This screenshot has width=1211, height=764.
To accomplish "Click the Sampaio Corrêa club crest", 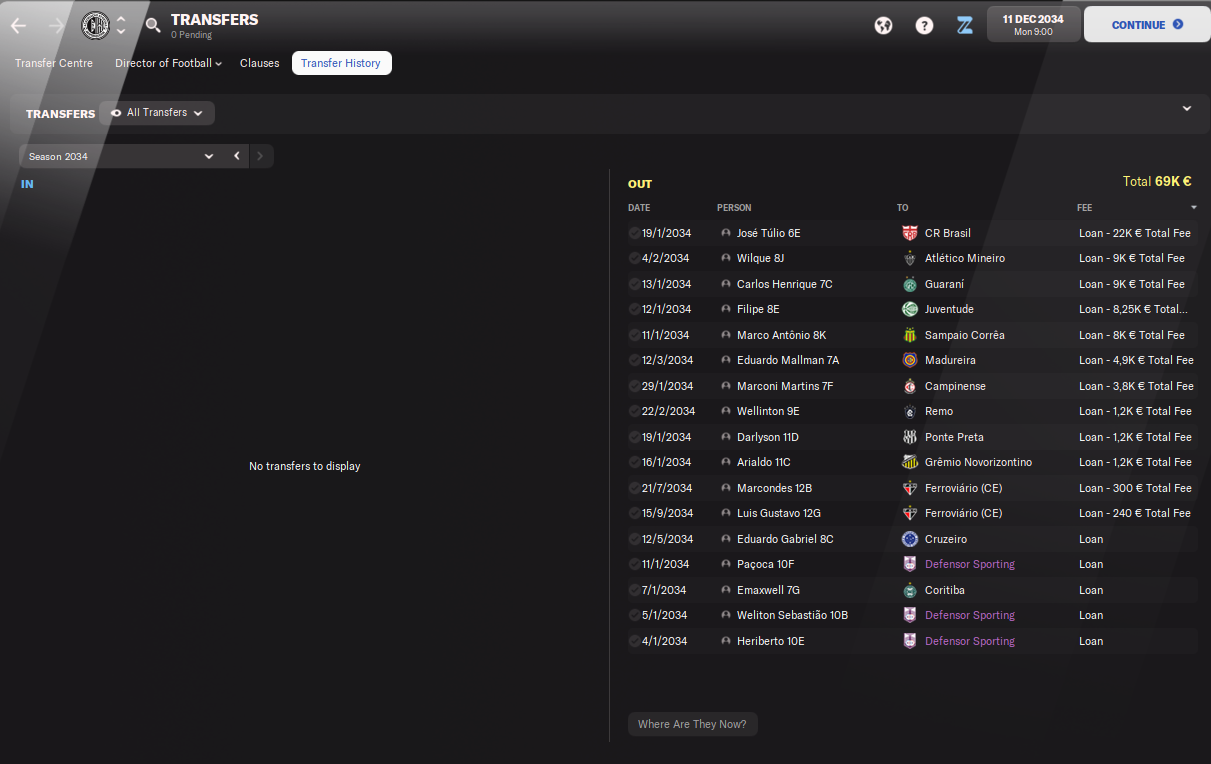I will click(910, 335).
